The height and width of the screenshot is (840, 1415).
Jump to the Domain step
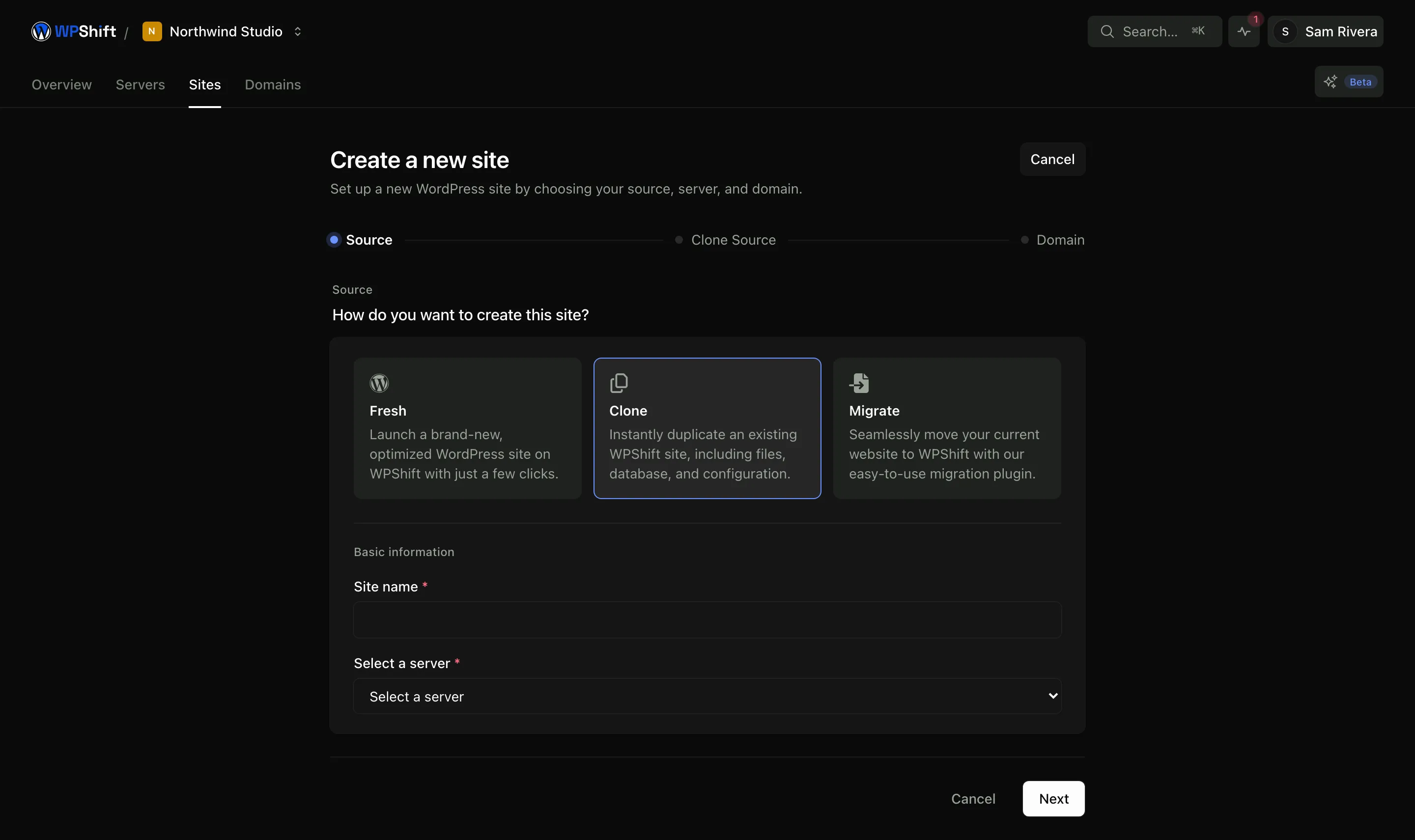coord(1053,240)
